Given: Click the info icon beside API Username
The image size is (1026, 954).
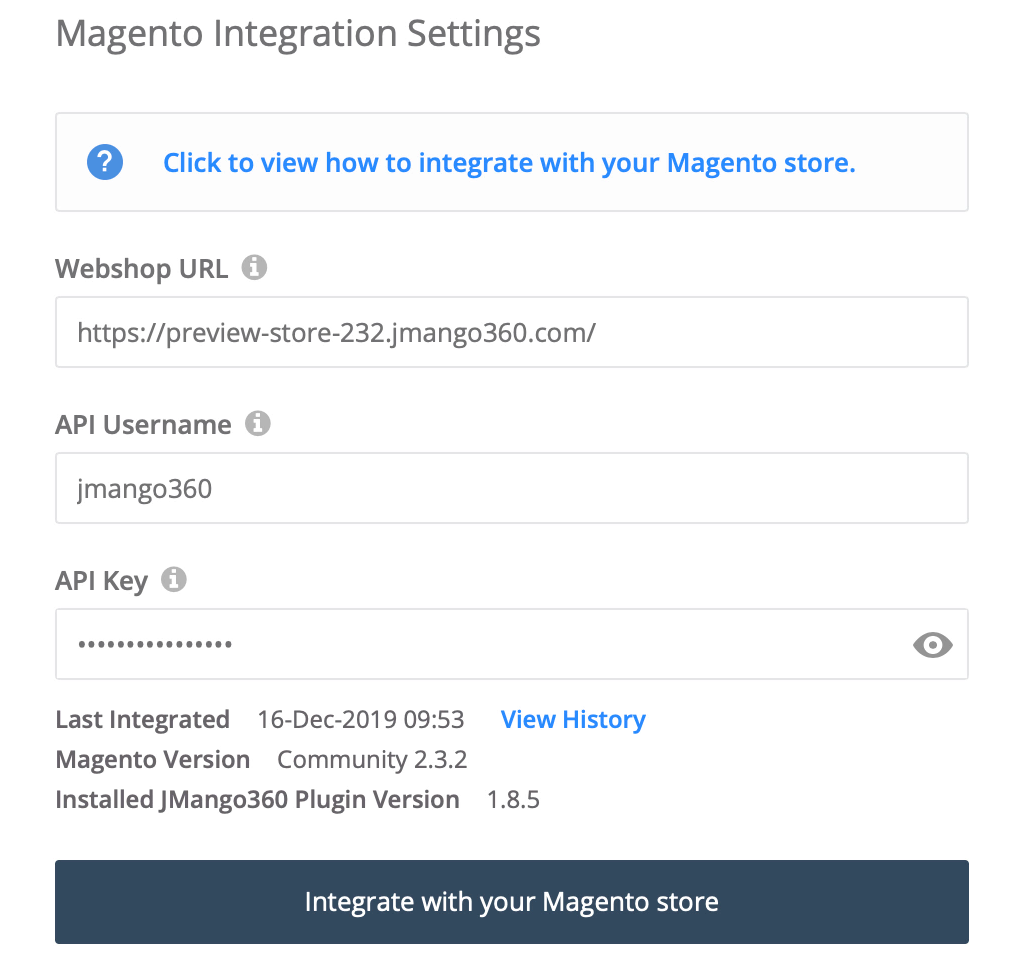Looking at the screenshot, I should click(x=259, y=423).
